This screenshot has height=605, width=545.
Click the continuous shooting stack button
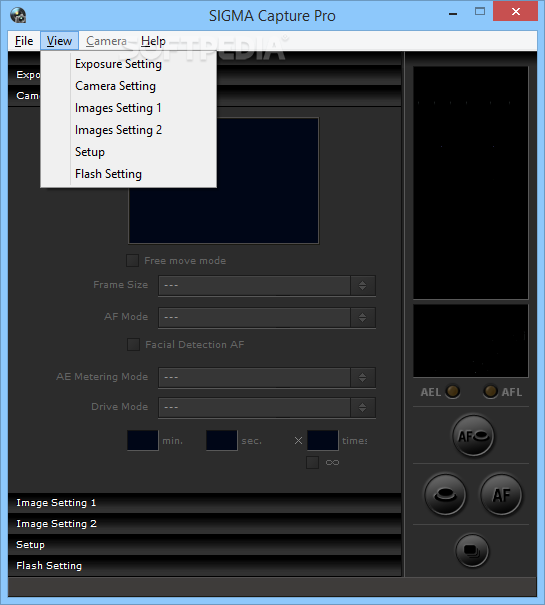[x=472, y=551]
